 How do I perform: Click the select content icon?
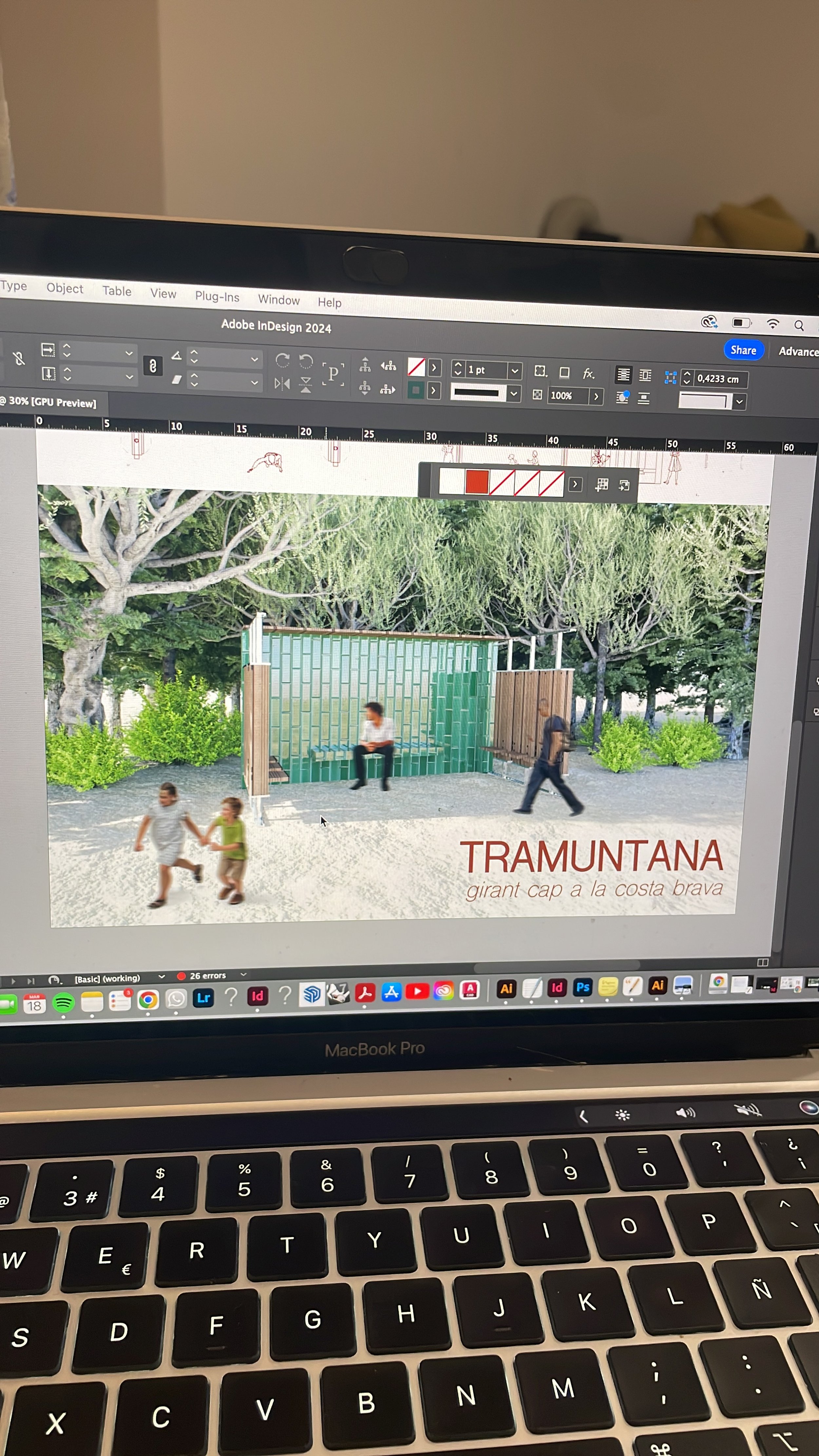(x=365, y=388)
